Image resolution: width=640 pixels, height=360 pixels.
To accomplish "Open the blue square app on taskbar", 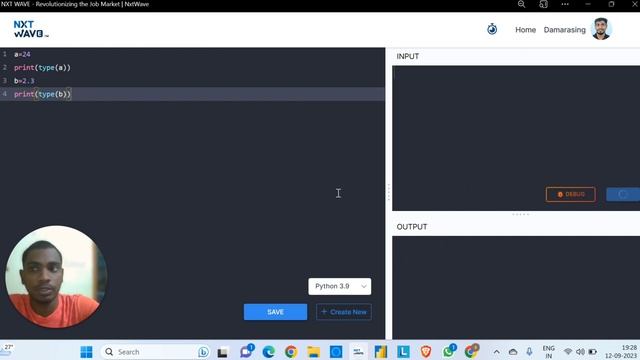I will click(336, 351).
